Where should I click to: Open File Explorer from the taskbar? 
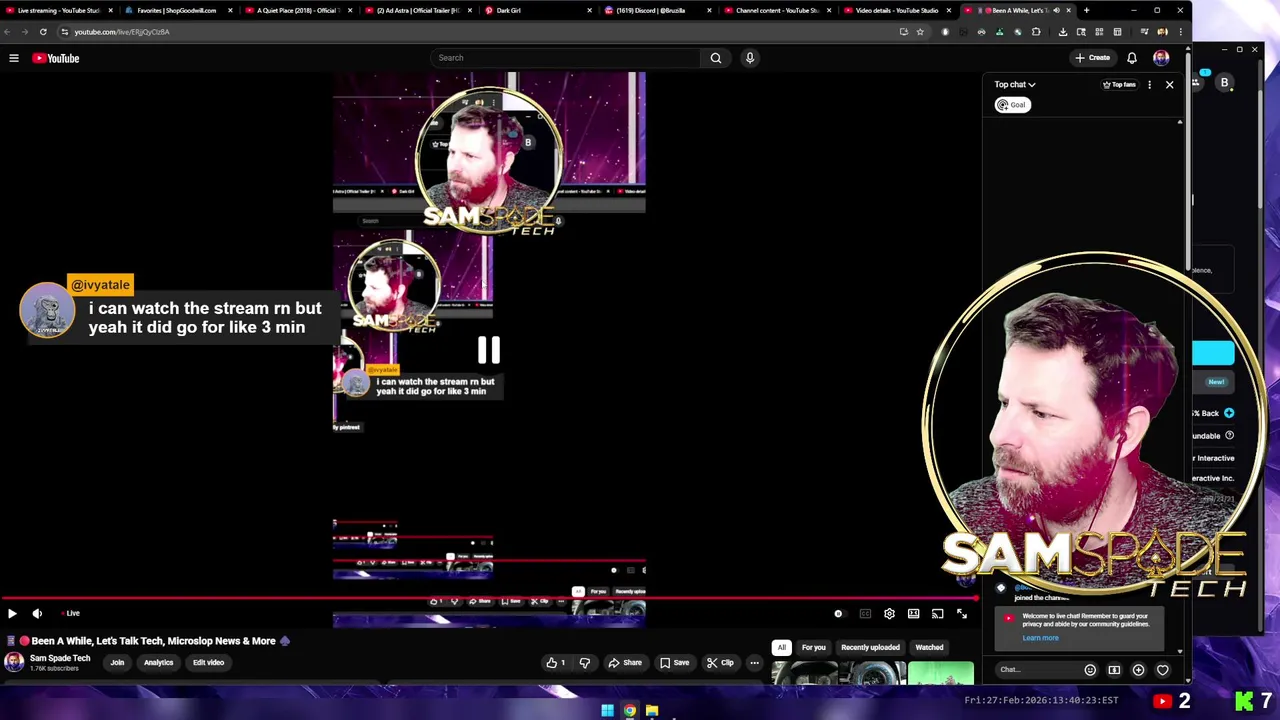coord(652,711)
